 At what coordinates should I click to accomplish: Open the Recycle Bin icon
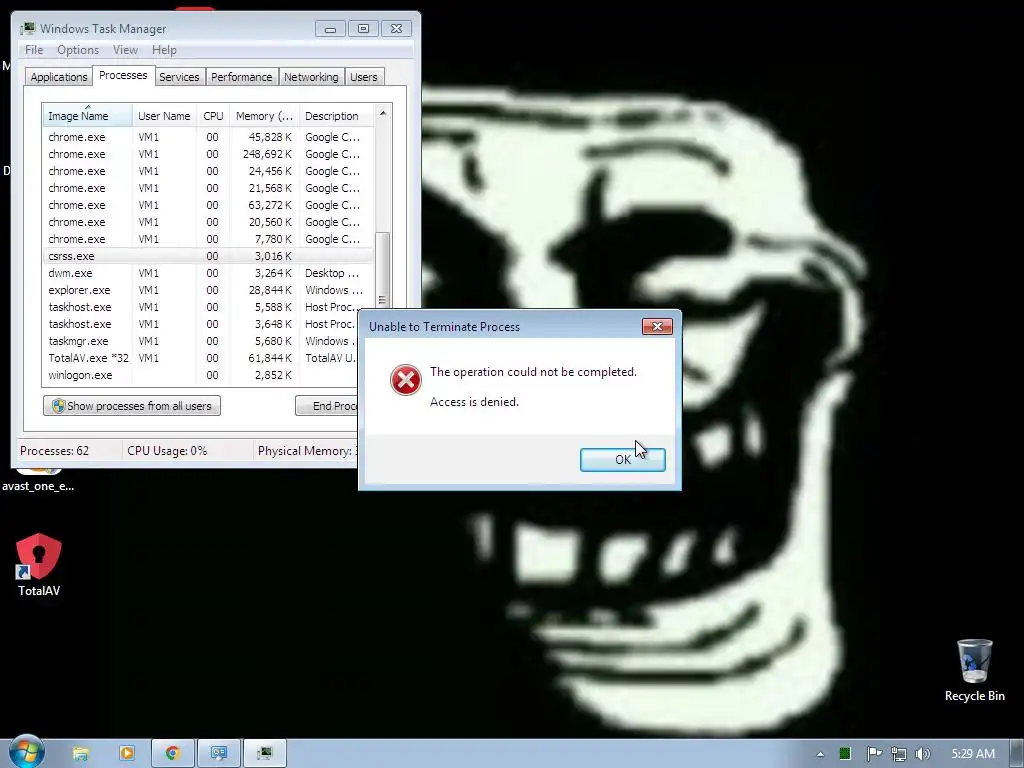pos(974,670)
